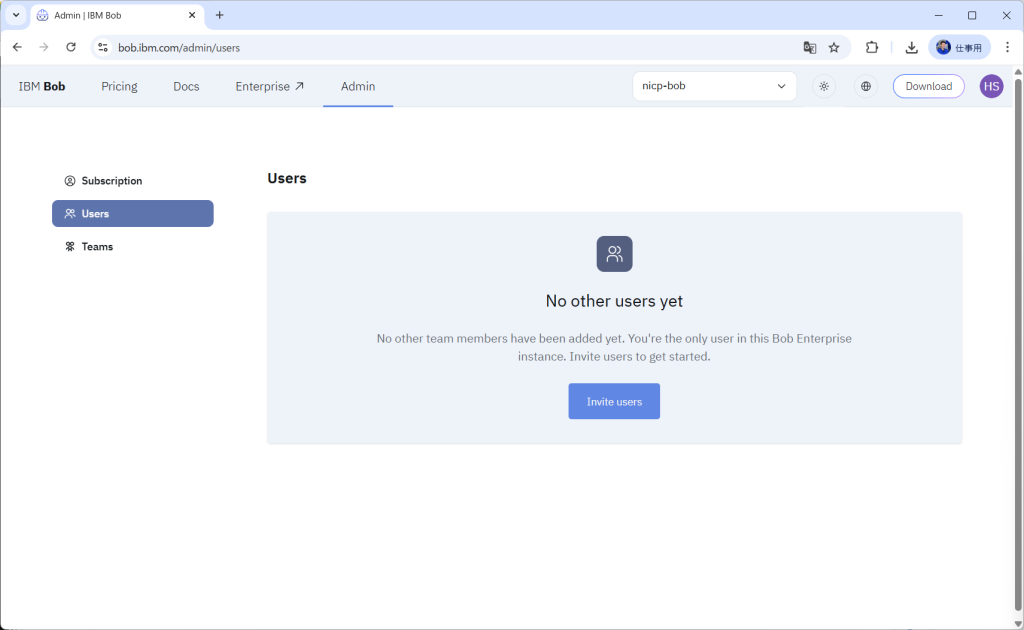Open the site information icon in address bar
Viewport: 1024px width, 630px height.
[x=103, y=47]
